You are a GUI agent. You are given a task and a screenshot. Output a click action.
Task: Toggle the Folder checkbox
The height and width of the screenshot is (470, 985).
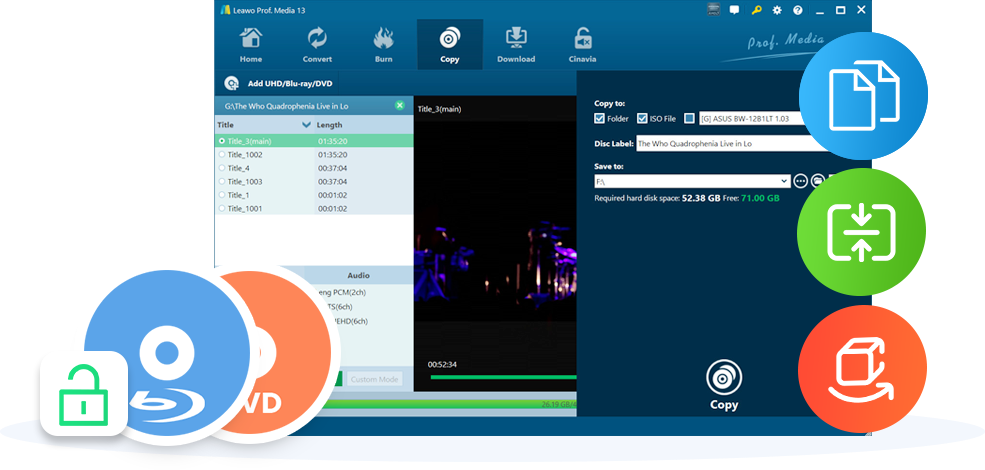coord(599,118)
